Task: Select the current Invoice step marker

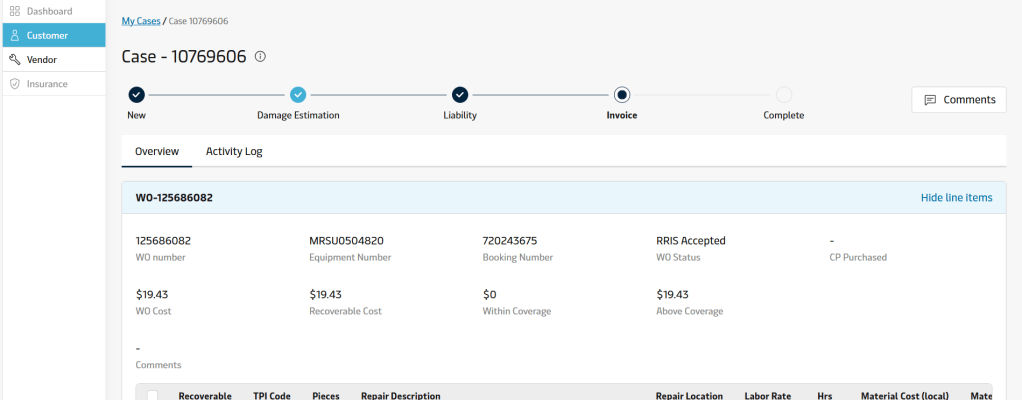Action: pyautogui.click(x=622, y=95)
